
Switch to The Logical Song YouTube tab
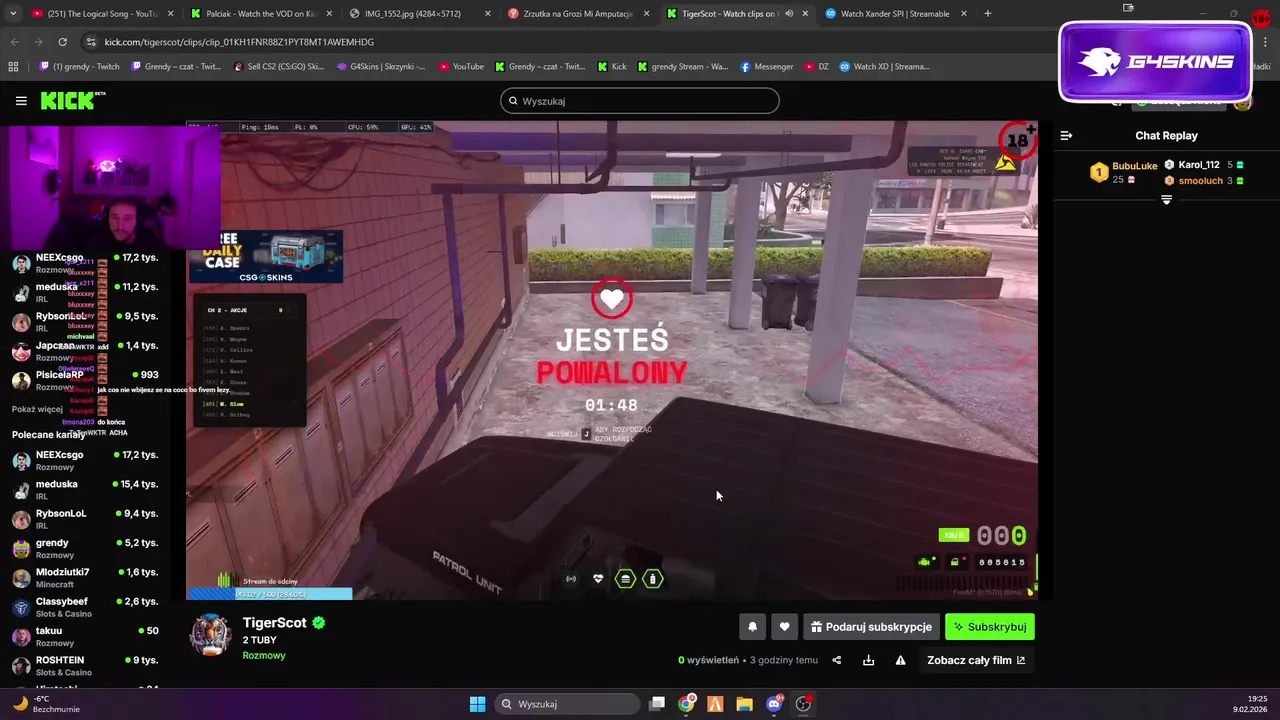point(103,14)
